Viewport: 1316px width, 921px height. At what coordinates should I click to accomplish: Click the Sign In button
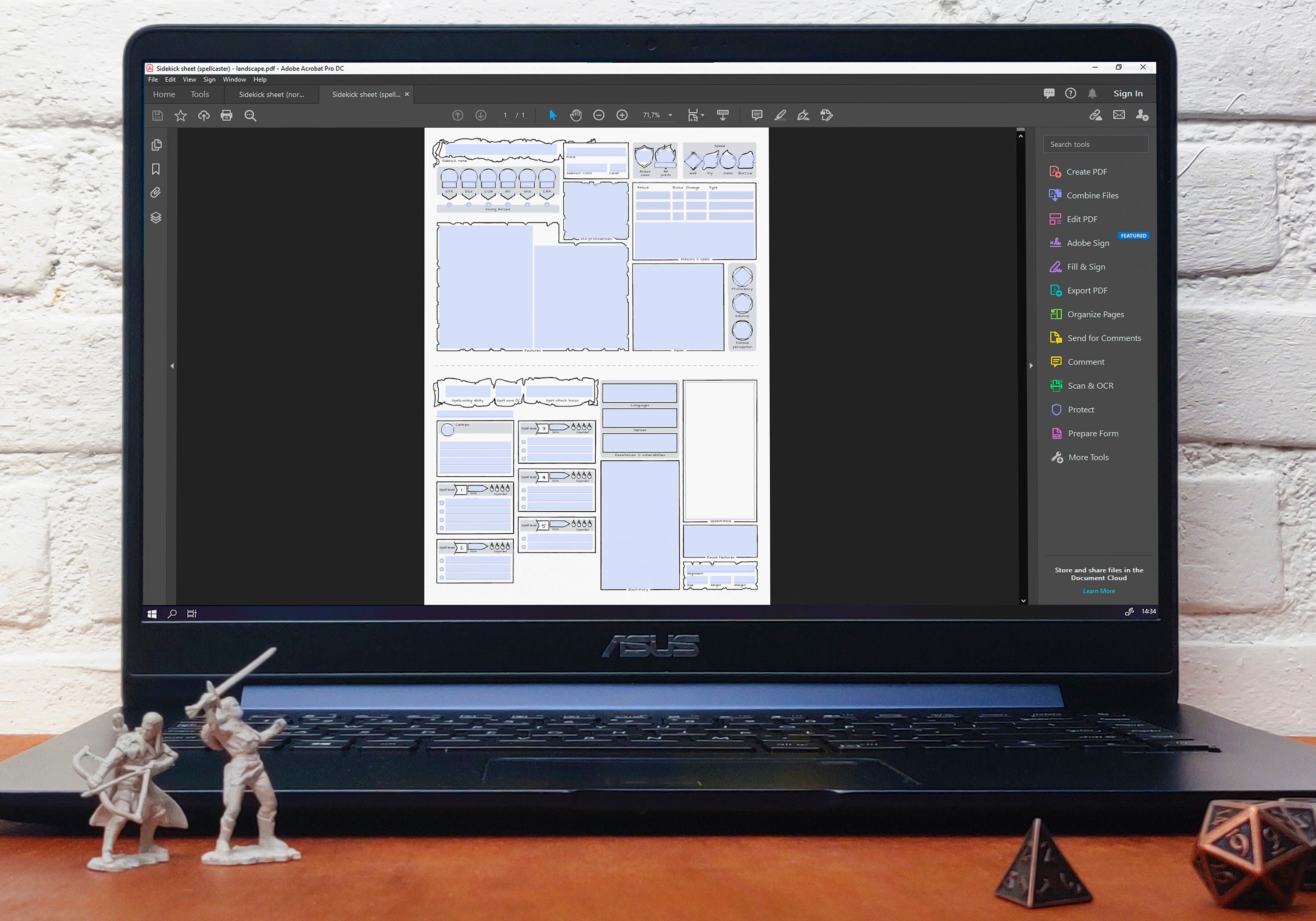pos(1127,93)
